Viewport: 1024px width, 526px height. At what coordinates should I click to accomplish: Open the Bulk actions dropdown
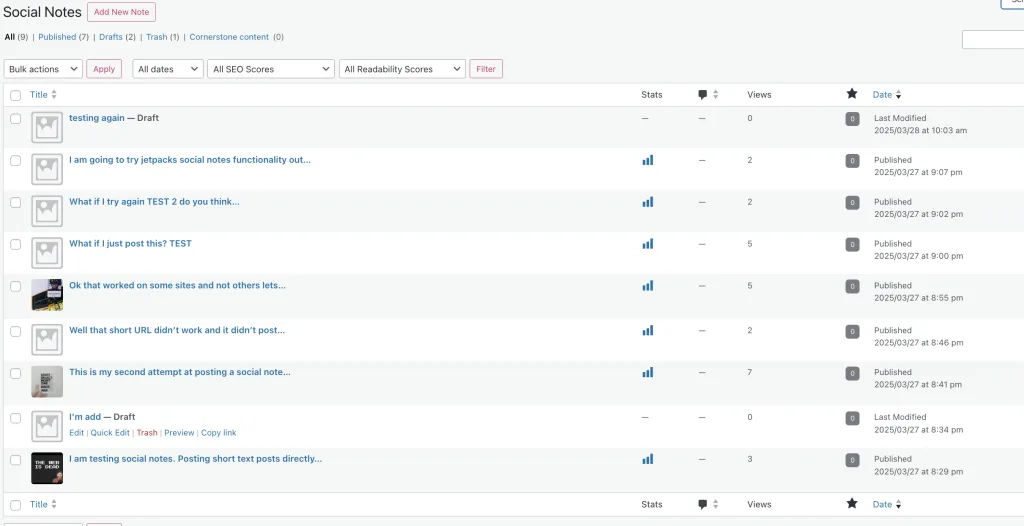[43, 69]
